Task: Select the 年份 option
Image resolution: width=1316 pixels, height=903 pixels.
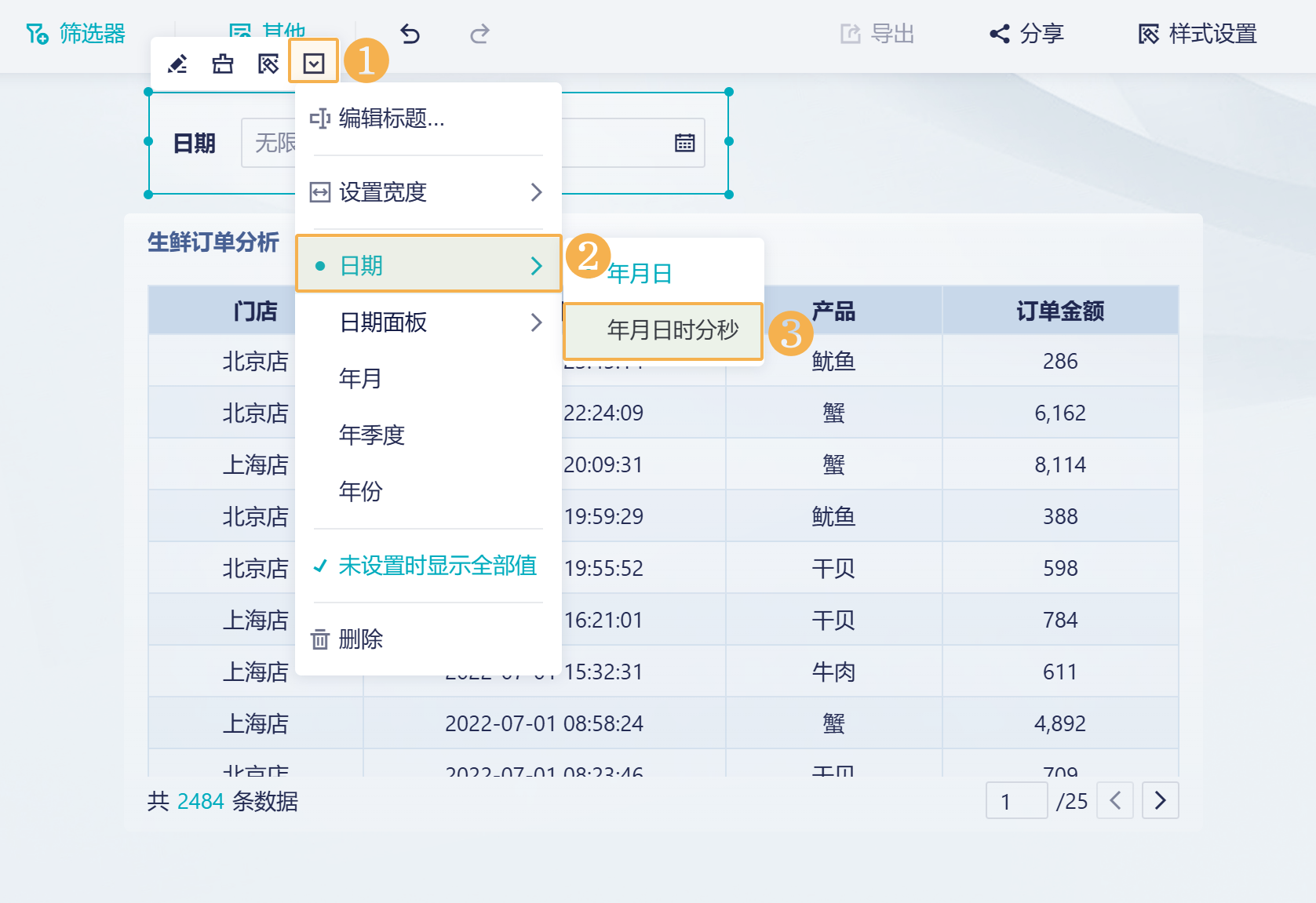Action: coord(428,492)
